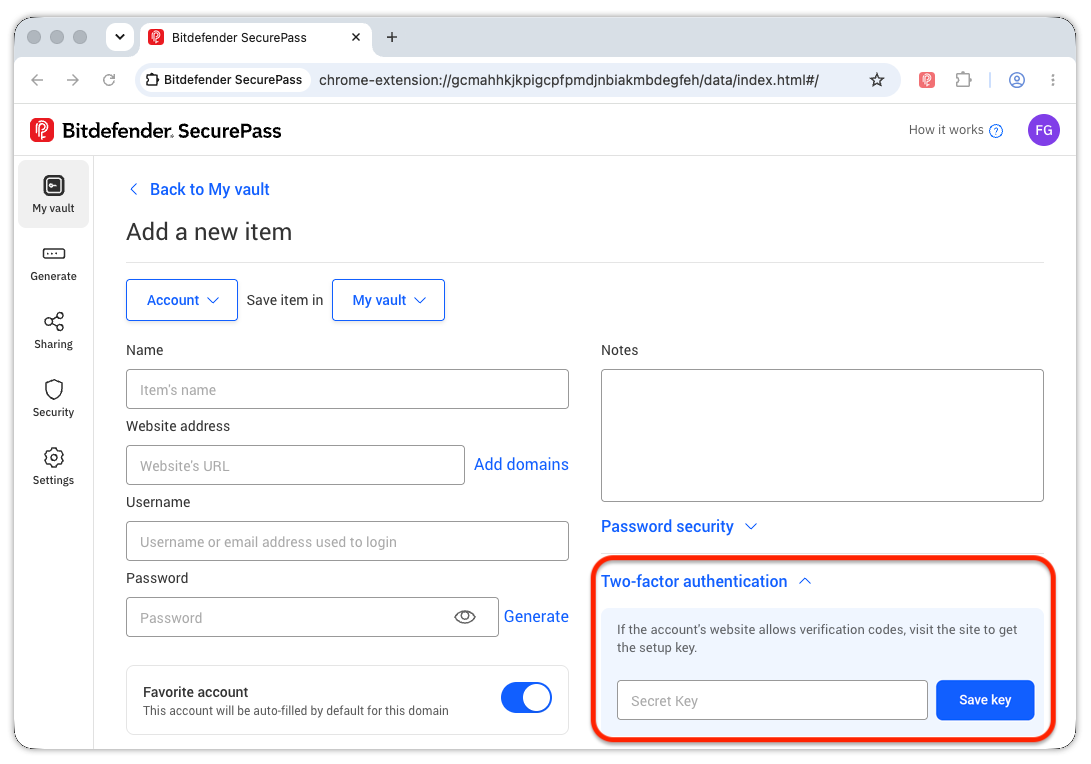
Task: Click the Notes text area
Action: click(822, 436)
